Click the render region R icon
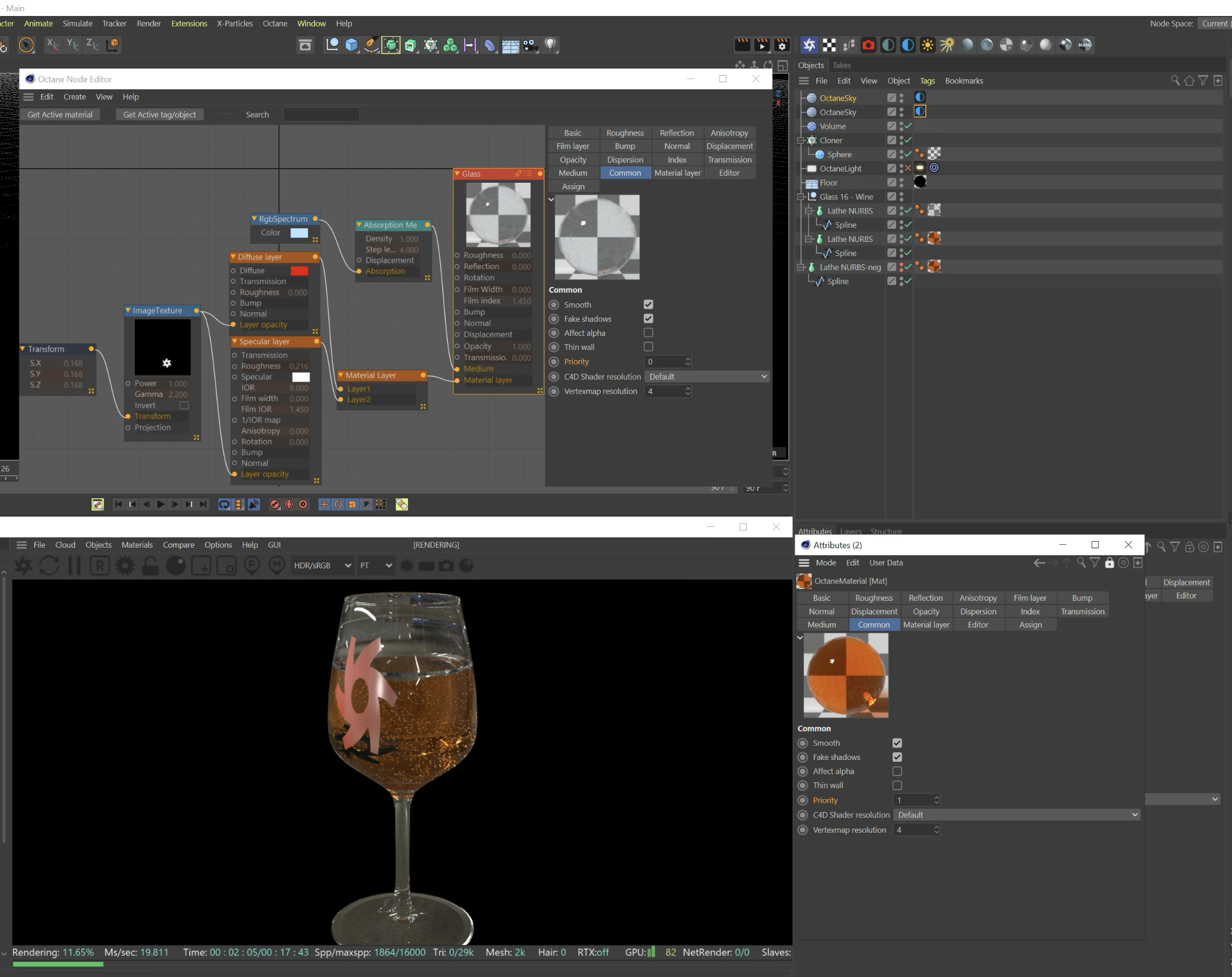 point(99,566)
